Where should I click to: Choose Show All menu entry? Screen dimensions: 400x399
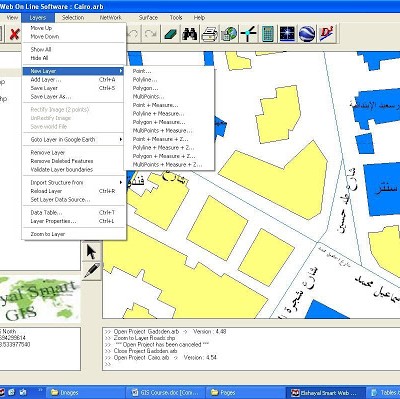coord(74,50)
